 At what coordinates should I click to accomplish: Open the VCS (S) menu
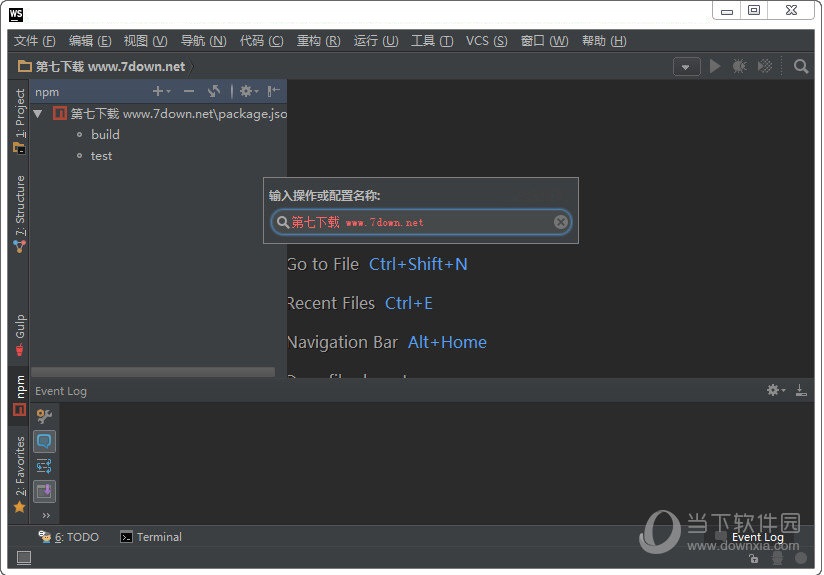tap(487, 41)
